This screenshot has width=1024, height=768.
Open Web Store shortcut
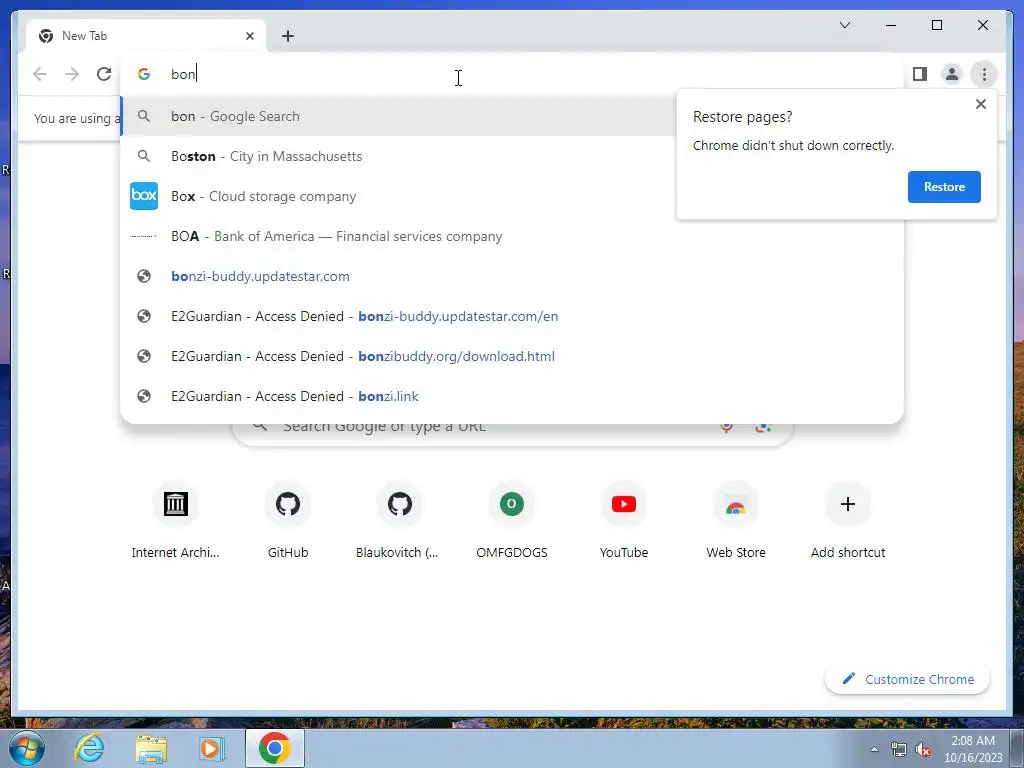pos(736,520)
